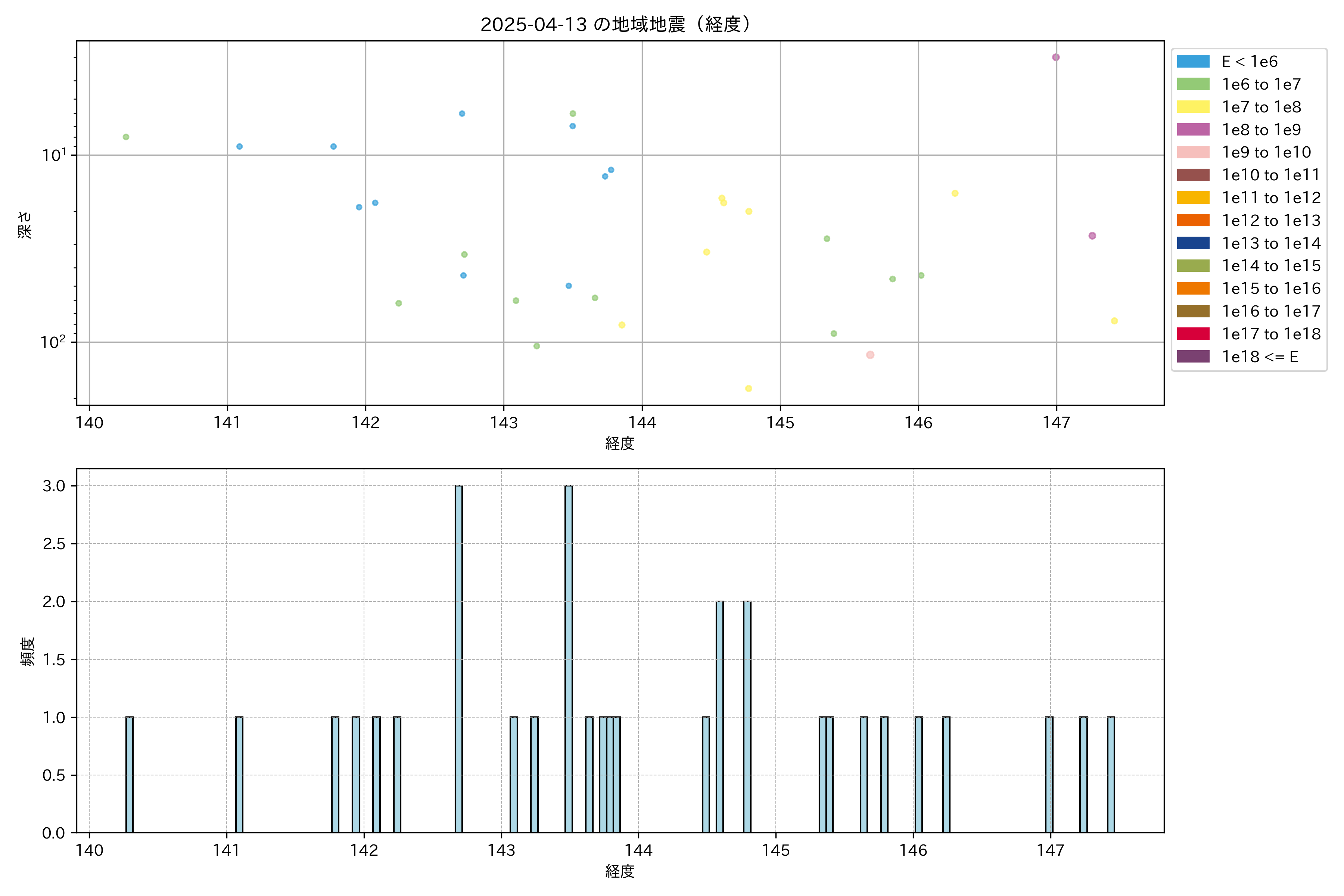Viewport: 1344px width, 896px height.
Task: Click the tallest histogram bar near 142.7
Action: (458, 658)
